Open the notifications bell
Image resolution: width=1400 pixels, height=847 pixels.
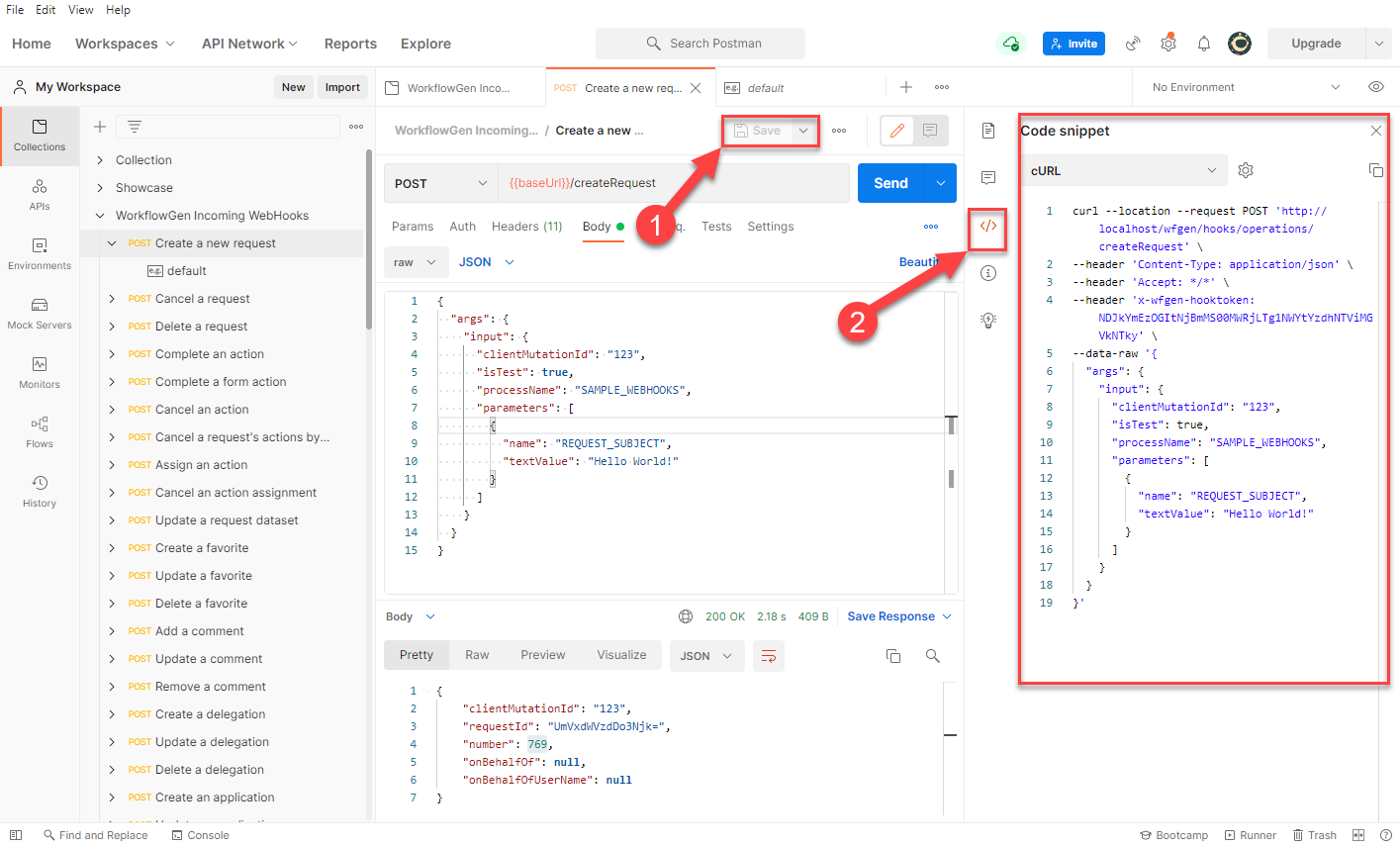(1204, 44)
